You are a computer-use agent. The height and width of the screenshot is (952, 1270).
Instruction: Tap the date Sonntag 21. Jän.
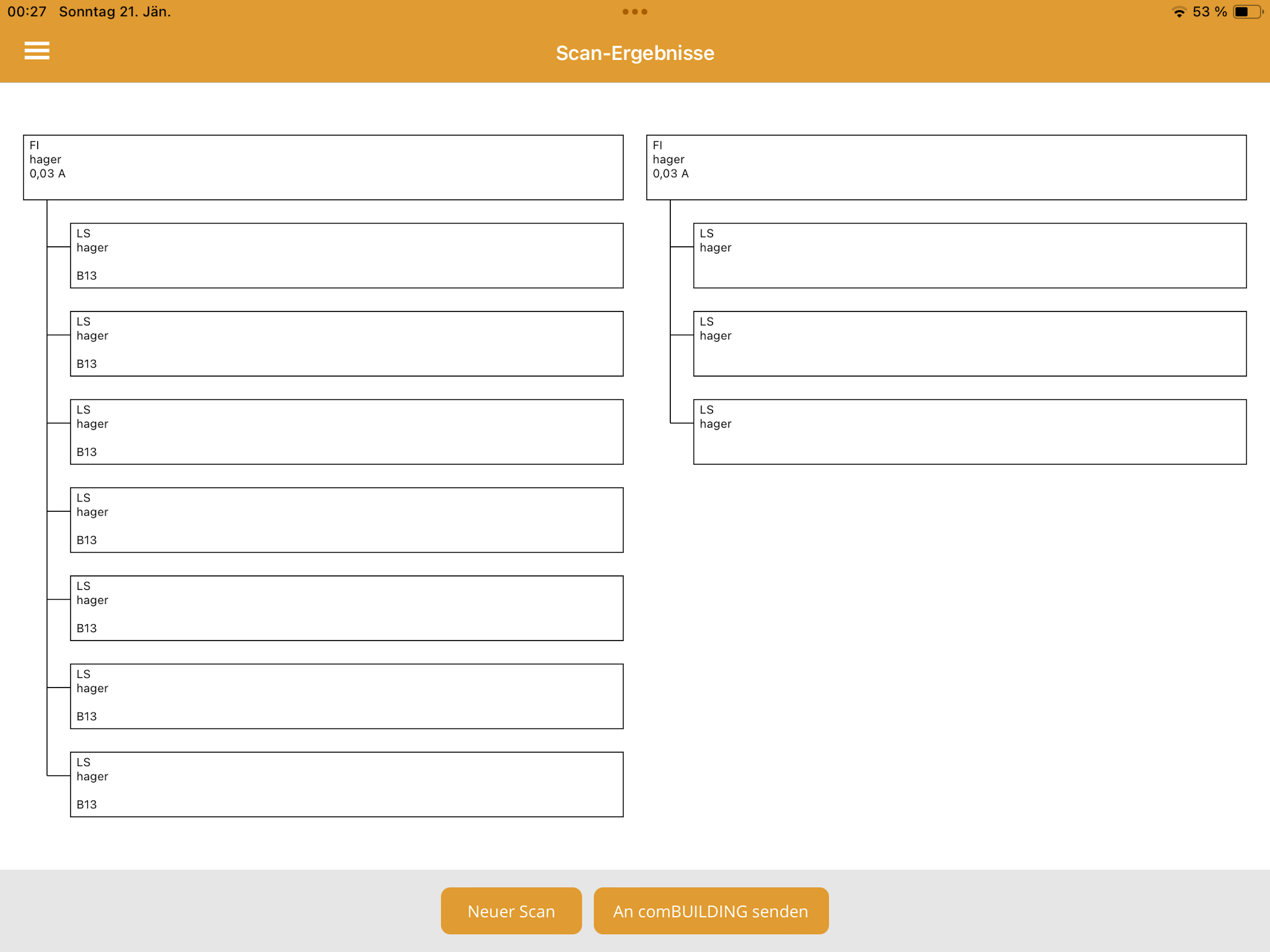(115, 12)
